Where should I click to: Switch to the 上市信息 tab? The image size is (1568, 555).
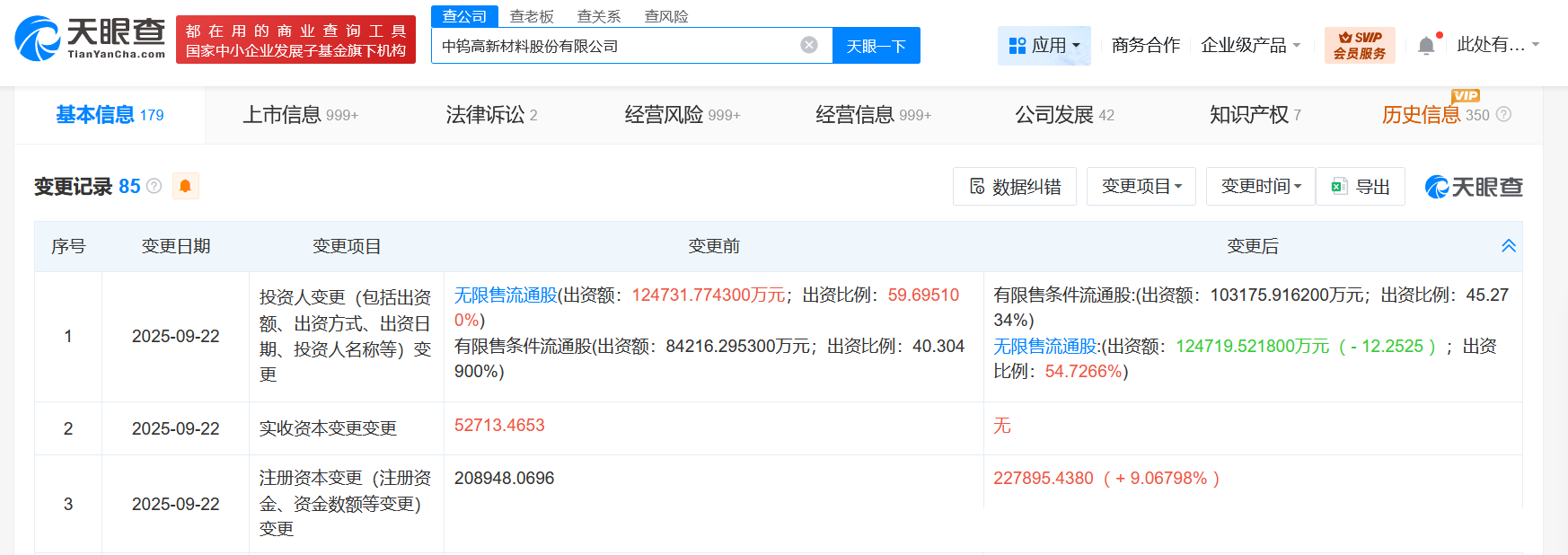point(301,115)
